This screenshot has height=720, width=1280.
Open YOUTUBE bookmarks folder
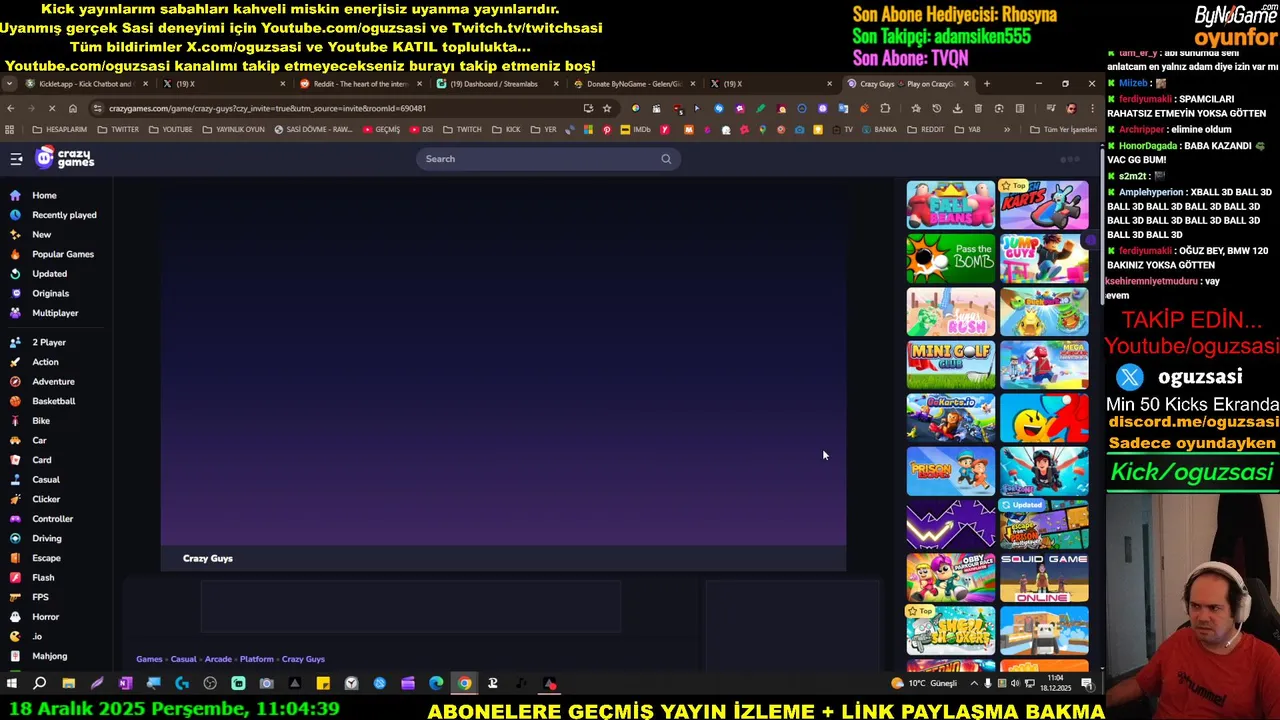tap(170, 129)
